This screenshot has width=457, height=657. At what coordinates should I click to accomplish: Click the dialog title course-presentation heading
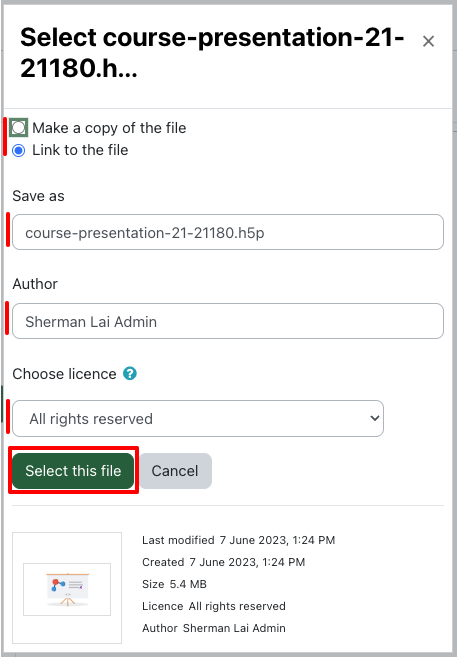(212, 52)
